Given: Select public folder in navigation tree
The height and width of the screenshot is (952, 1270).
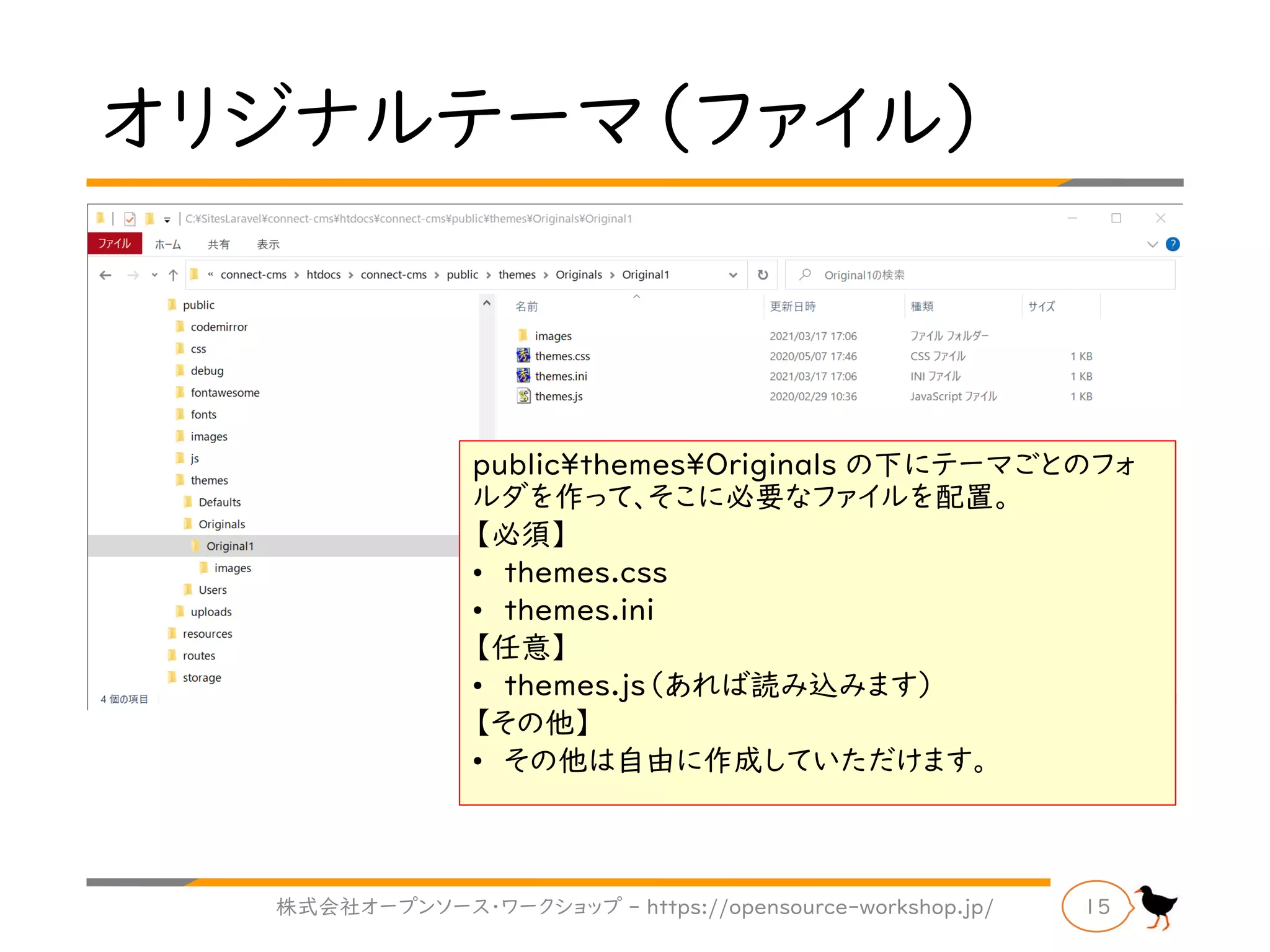Looking at the screenshot, I should [198, 305].
